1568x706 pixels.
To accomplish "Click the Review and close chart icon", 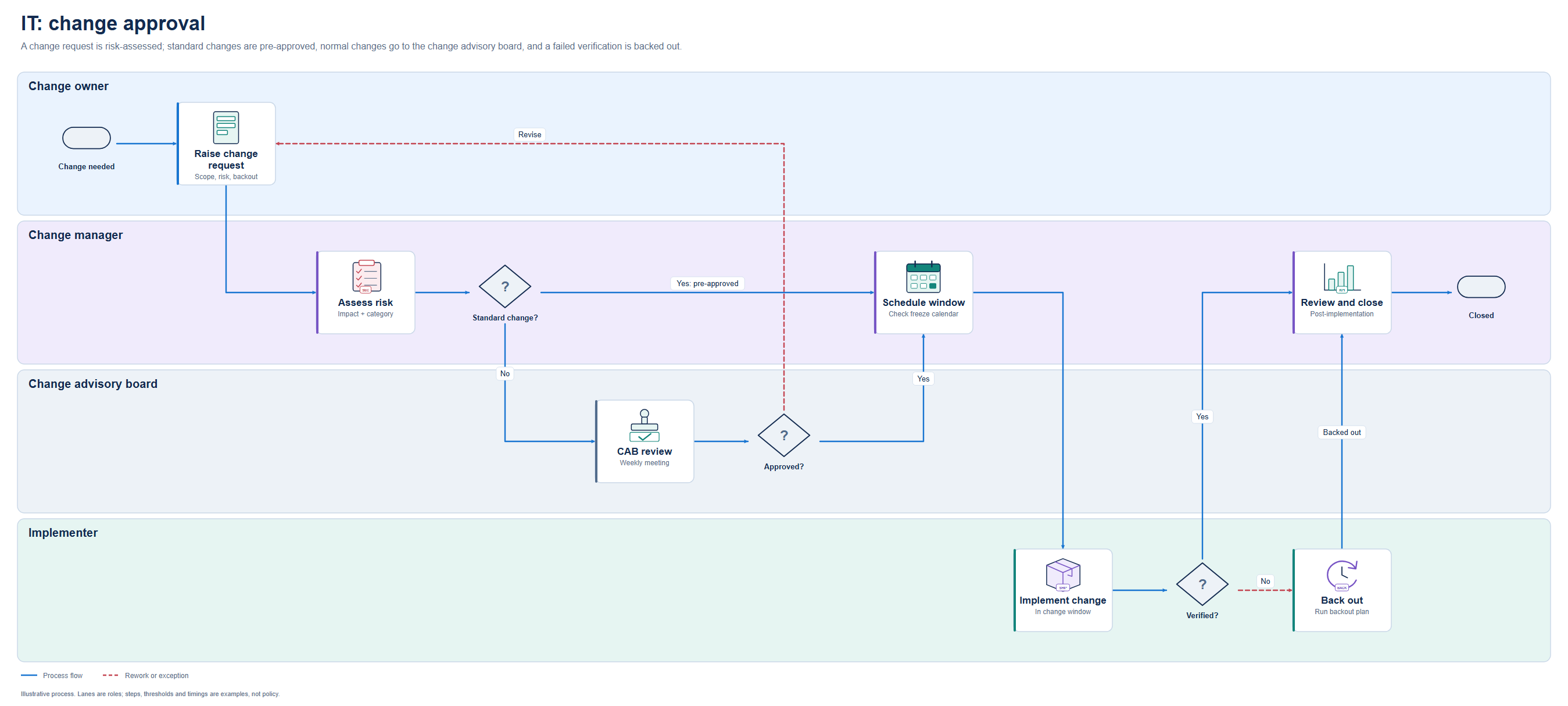I will coord(1341,277).
